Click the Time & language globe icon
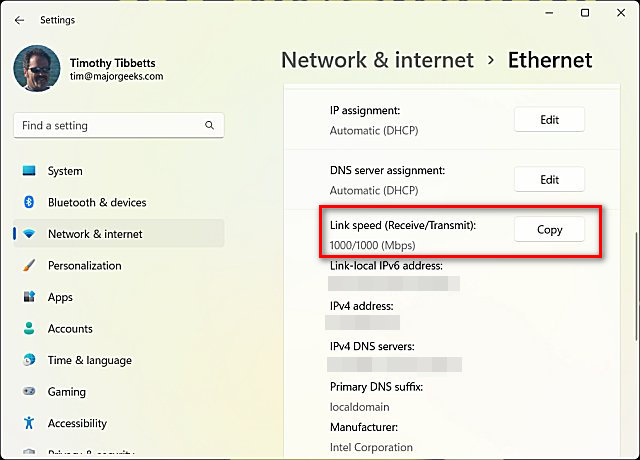Image resolution: width=640 pixels, height=460 pixels. click(x=29, y=360)
